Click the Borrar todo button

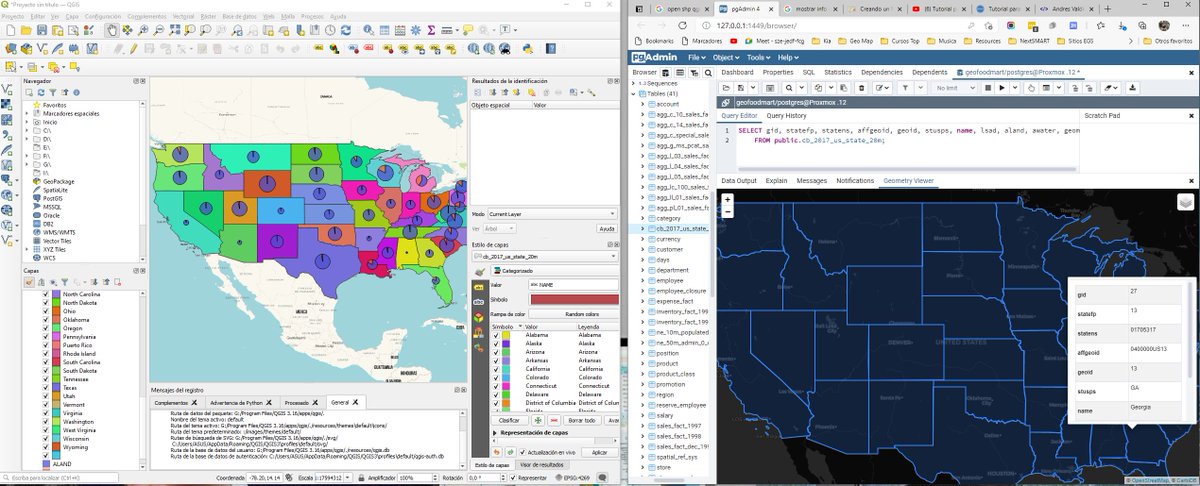click(x=581, y=420)
